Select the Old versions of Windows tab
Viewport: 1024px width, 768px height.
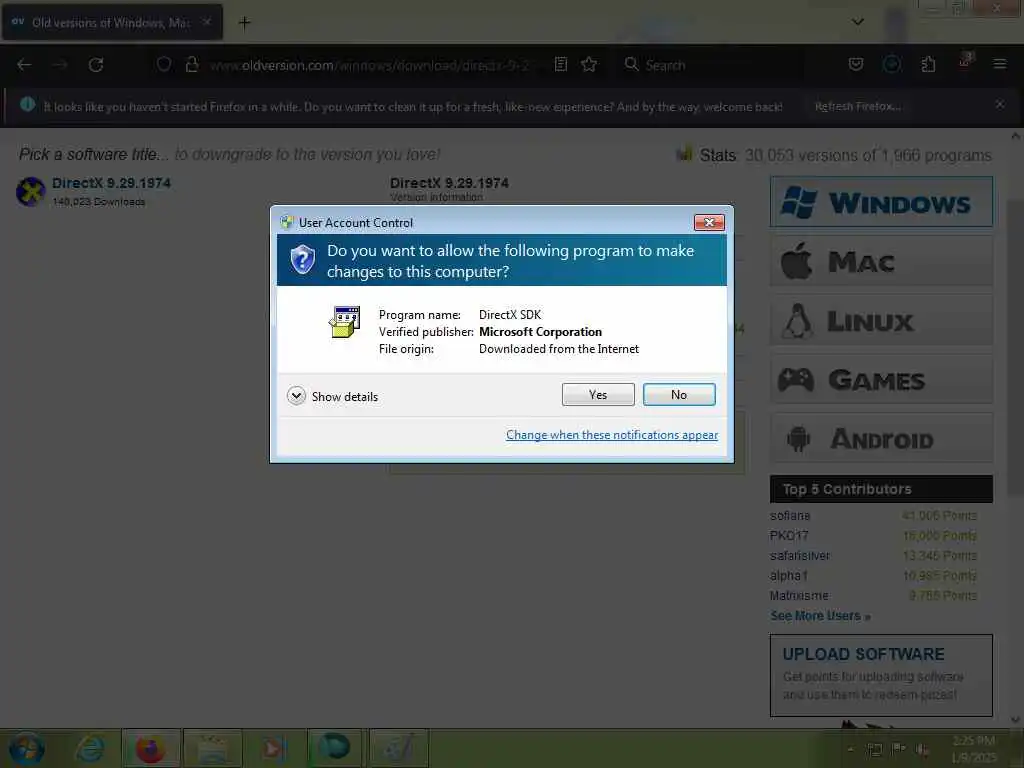(x=112, y=22)
